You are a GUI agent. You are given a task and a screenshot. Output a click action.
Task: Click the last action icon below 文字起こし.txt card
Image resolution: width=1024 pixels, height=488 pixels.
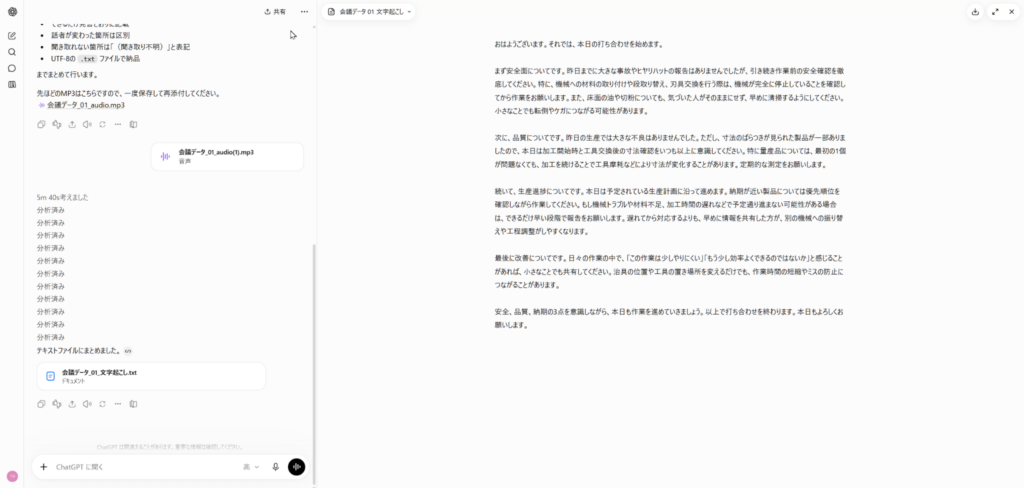click(133, 404)
